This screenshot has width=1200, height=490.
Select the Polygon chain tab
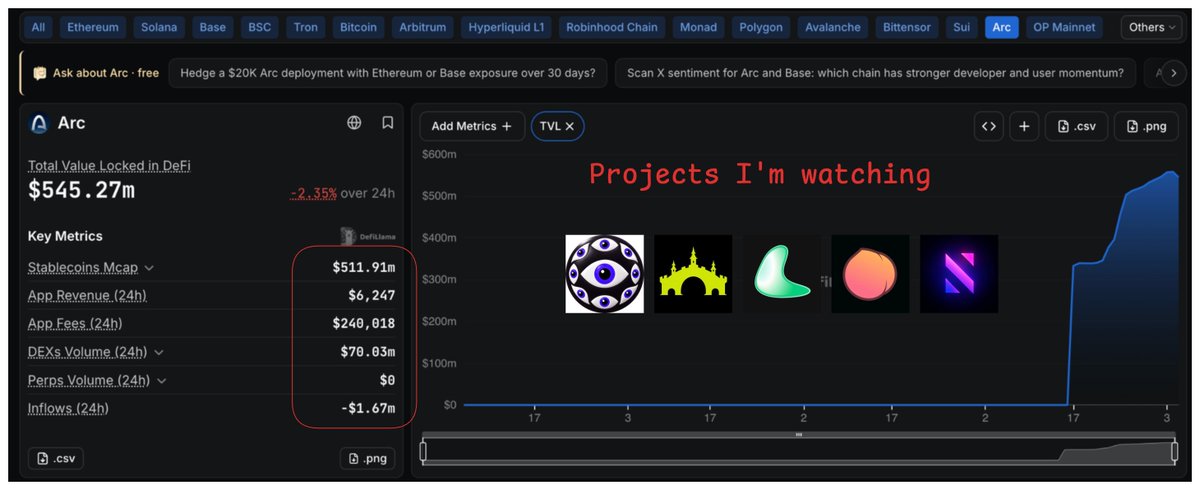coord(761,27)
